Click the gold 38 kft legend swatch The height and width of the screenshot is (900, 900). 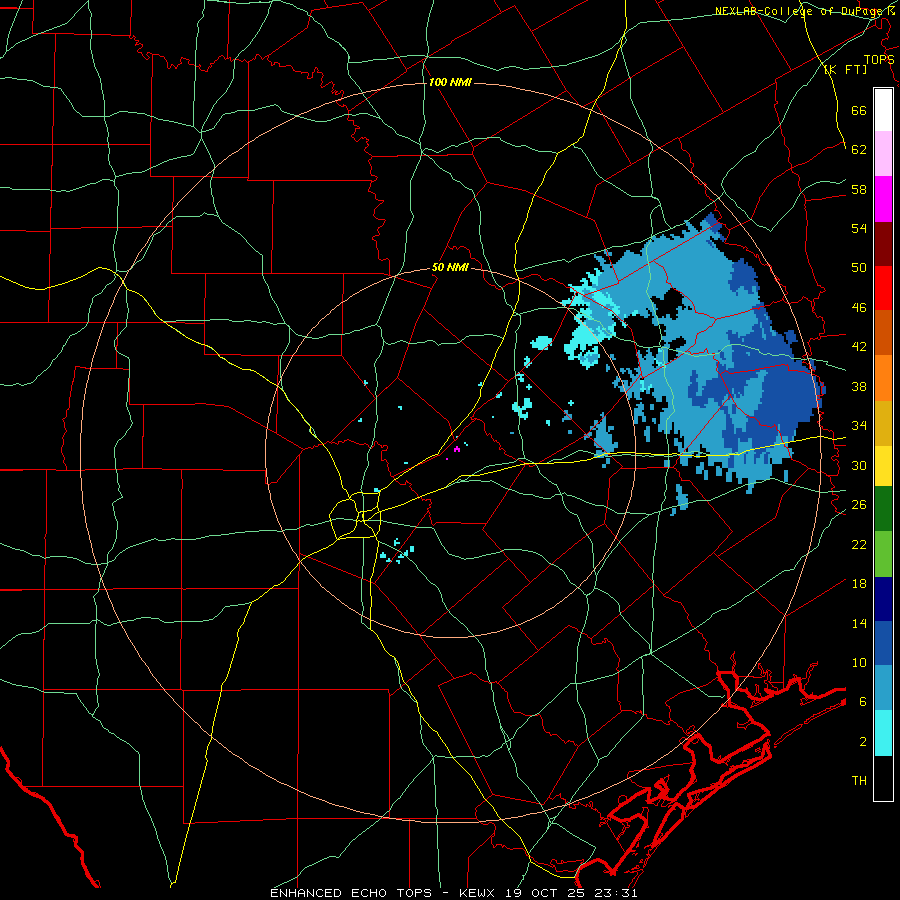[883, 423]
